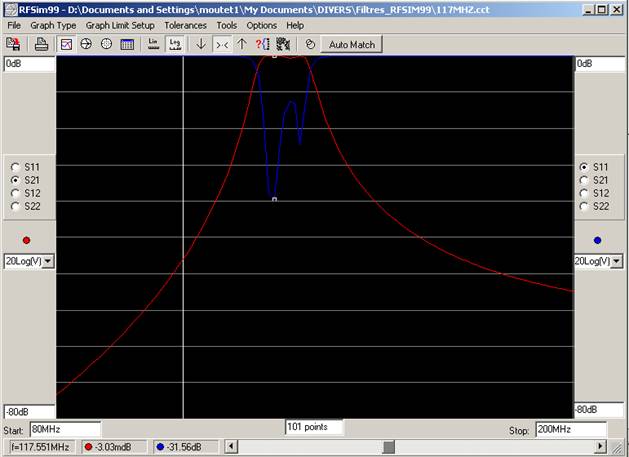
Task: Select the polar plot display icon
Action: tap(106, 44)
